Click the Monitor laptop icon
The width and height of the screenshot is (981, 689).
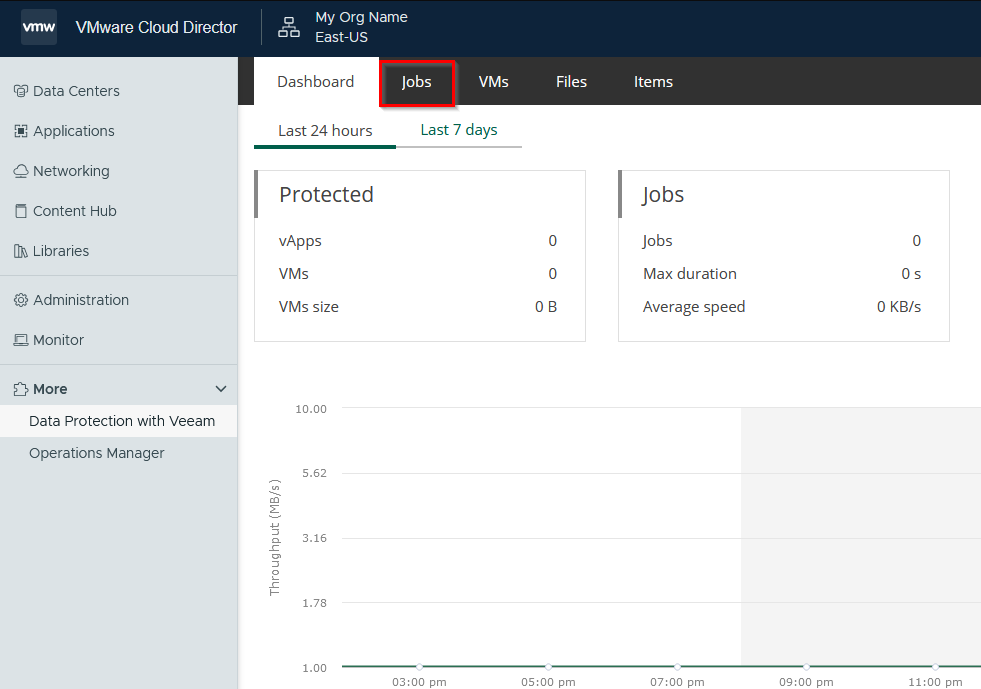[21, 340]
